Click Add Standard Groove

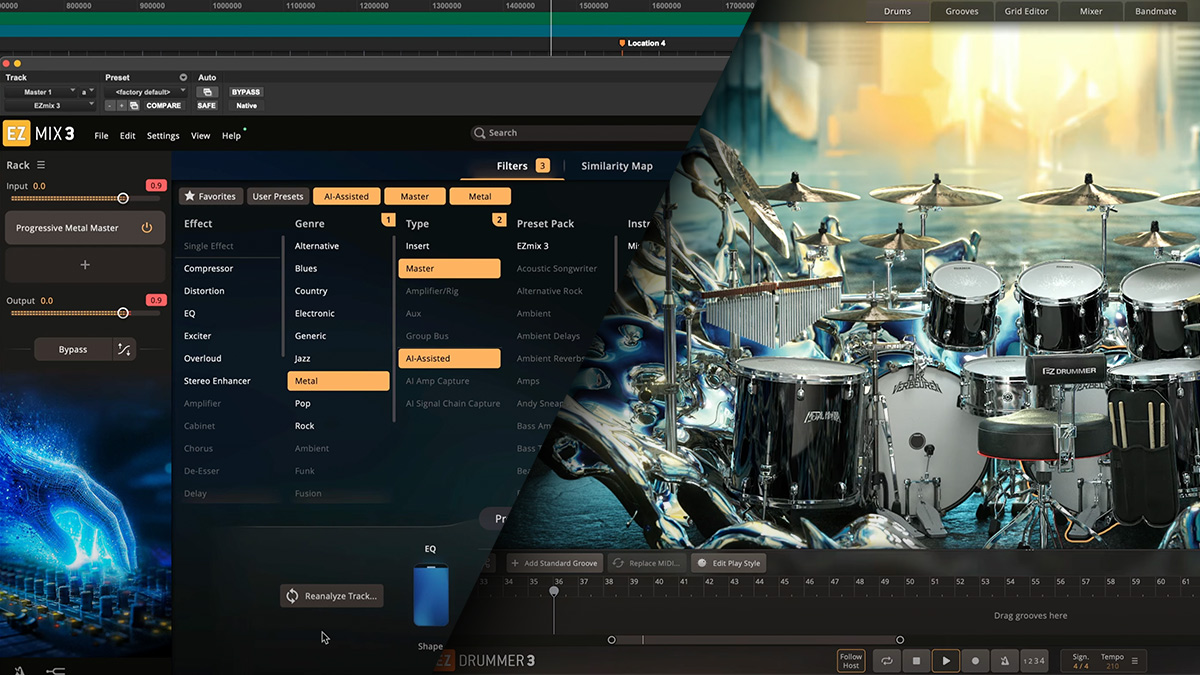pyautogui.click(x=554, y=563)
